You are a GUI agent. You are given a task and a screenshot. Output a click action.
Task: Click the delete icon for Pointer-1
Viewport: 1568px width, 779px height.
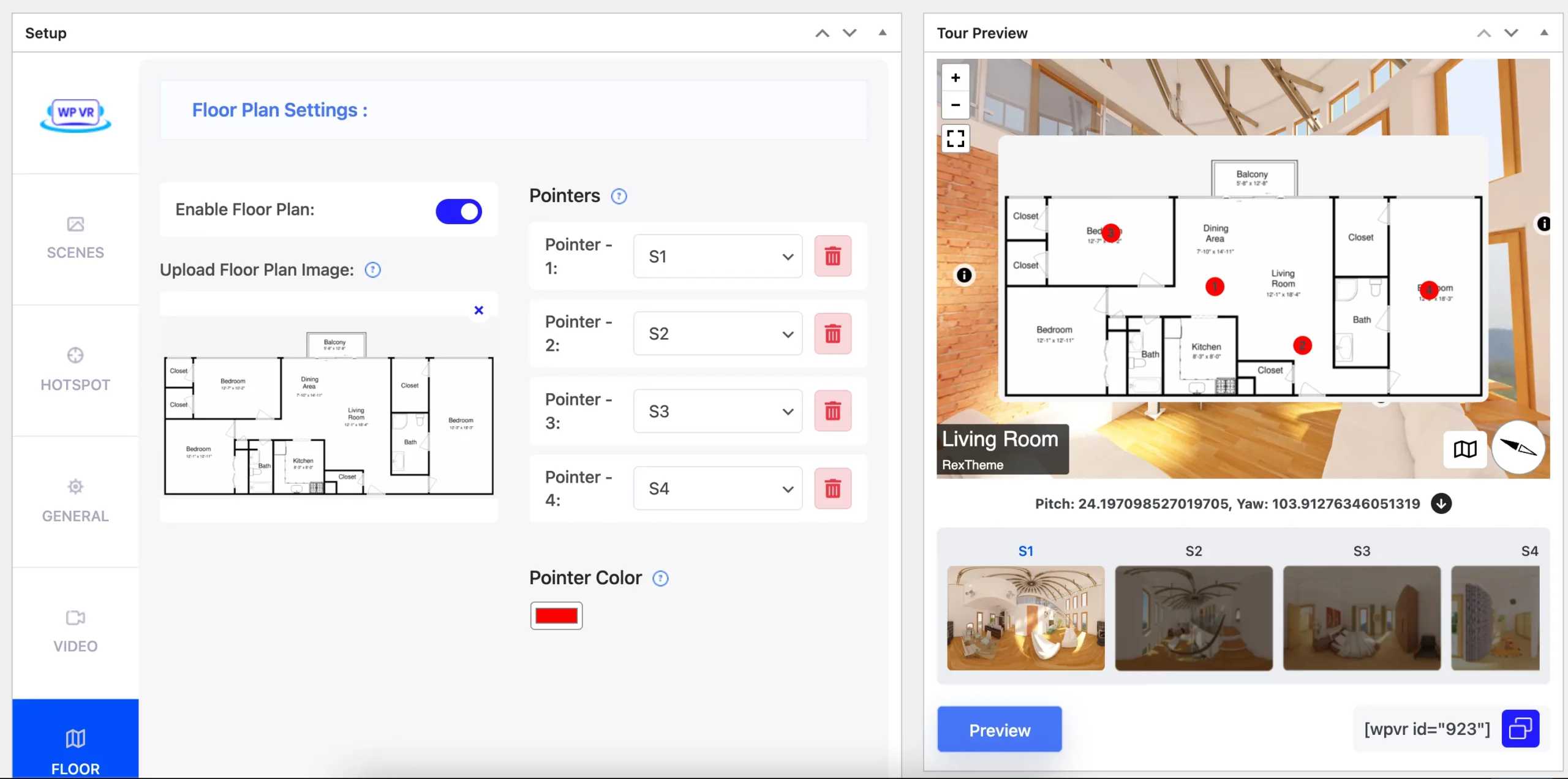tap(832, 256)
